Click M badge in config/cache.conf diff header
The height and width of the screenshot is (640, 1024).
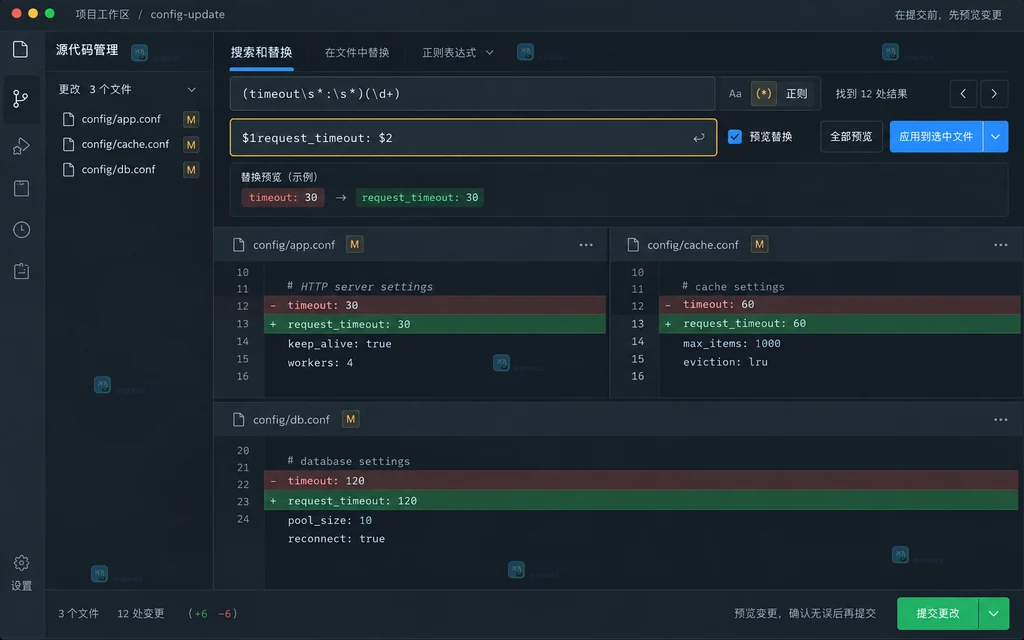(x=759, y=244)
